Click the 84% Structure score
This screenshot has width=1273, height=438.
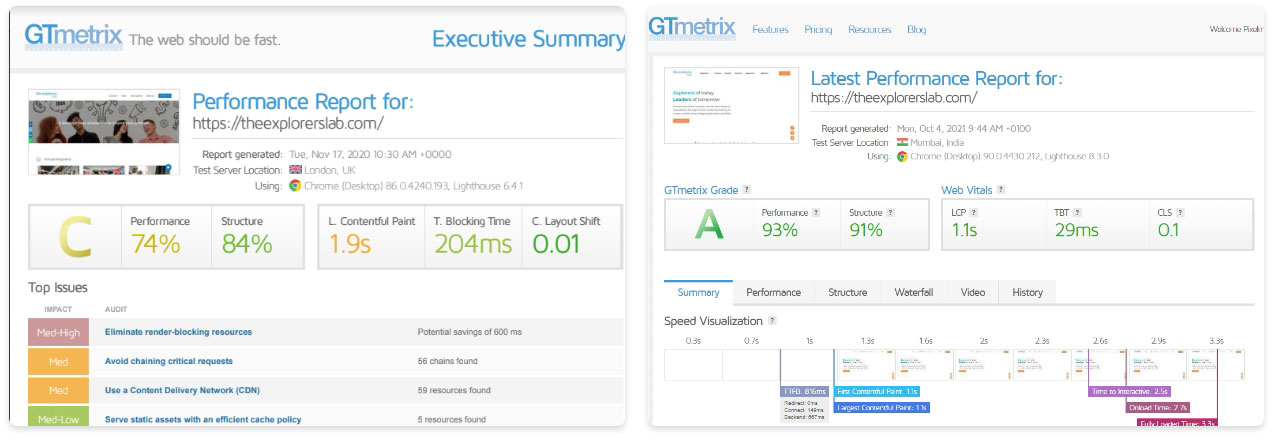[x=246, y=244]
